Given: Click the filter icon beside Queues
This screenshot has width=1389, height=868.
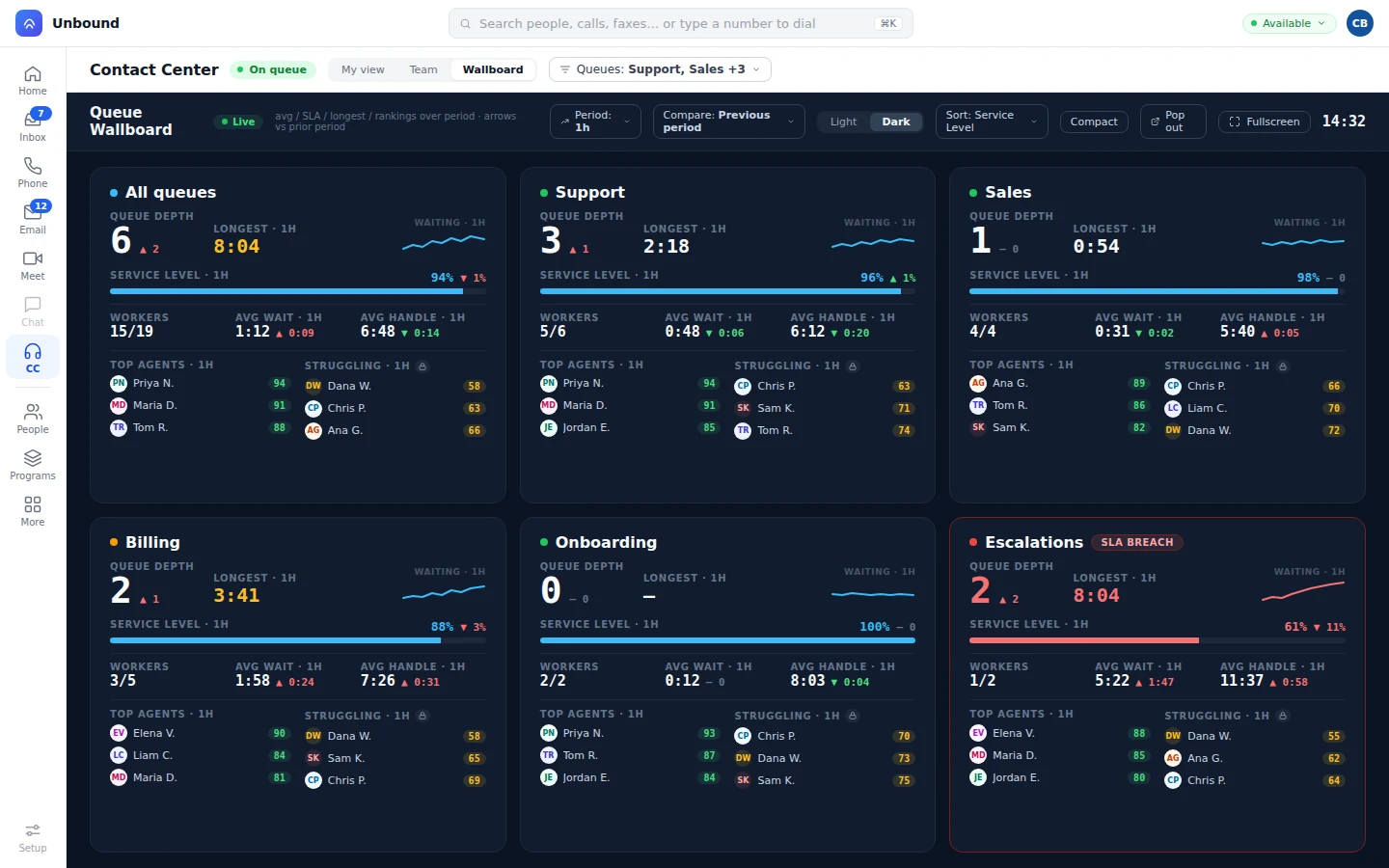Looking at the screenshot, I should (564, 69).
